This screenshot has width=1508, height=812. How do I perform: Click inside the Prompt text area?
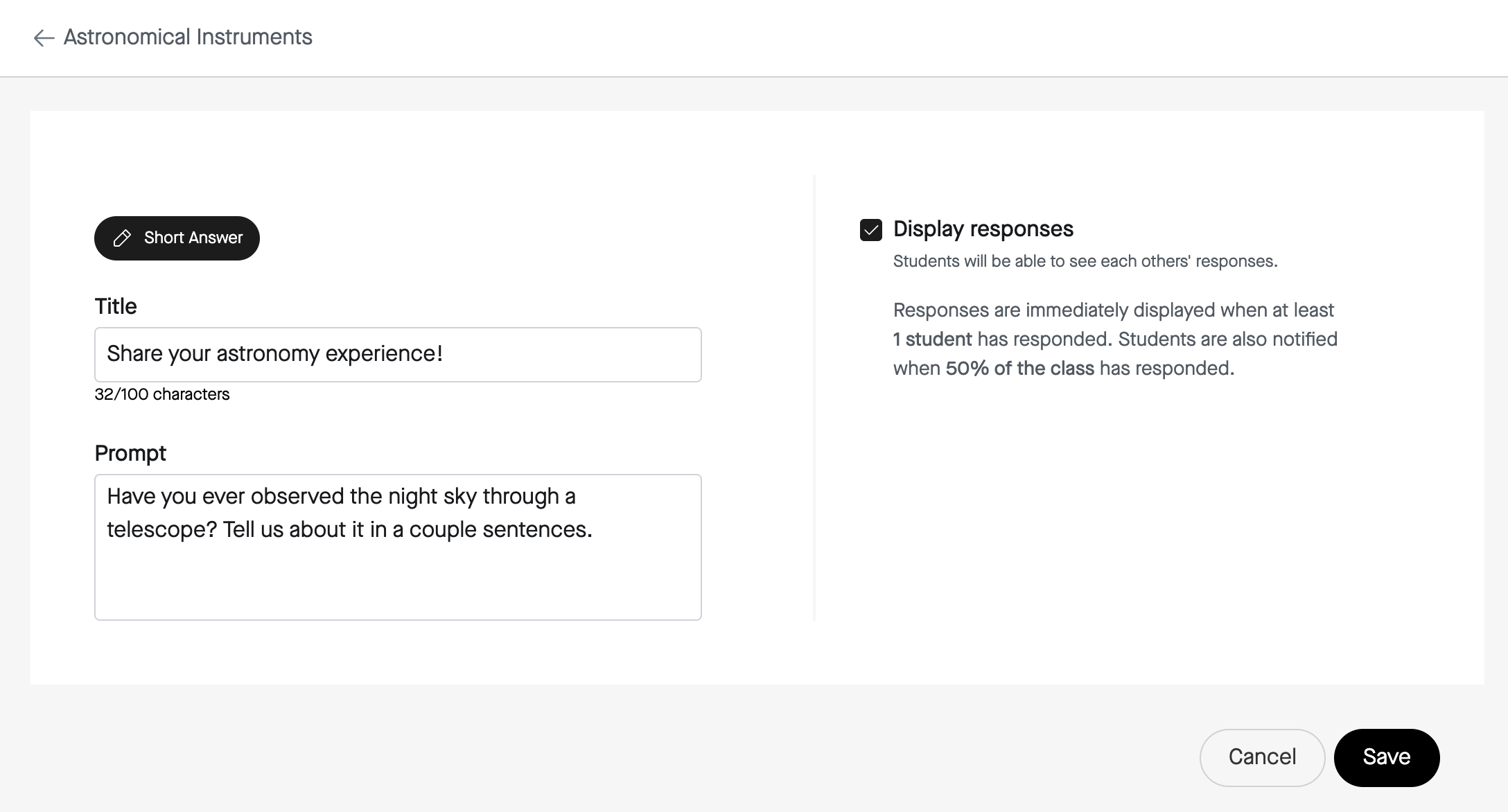click(398, 547)
